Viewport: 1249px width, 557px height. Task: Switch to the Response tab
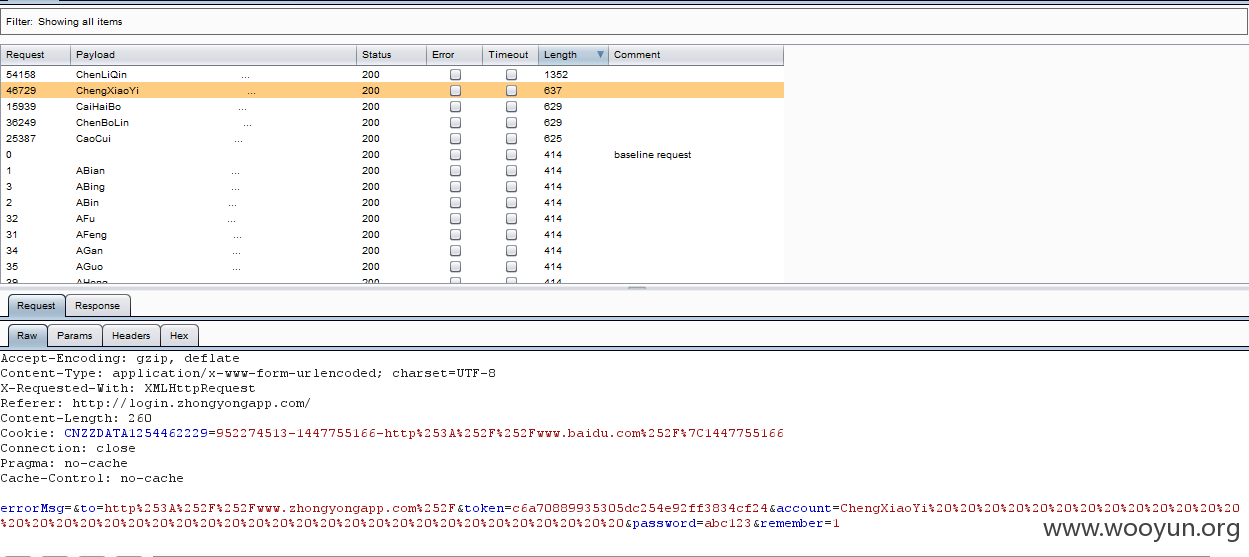click(x=97, y=306)
